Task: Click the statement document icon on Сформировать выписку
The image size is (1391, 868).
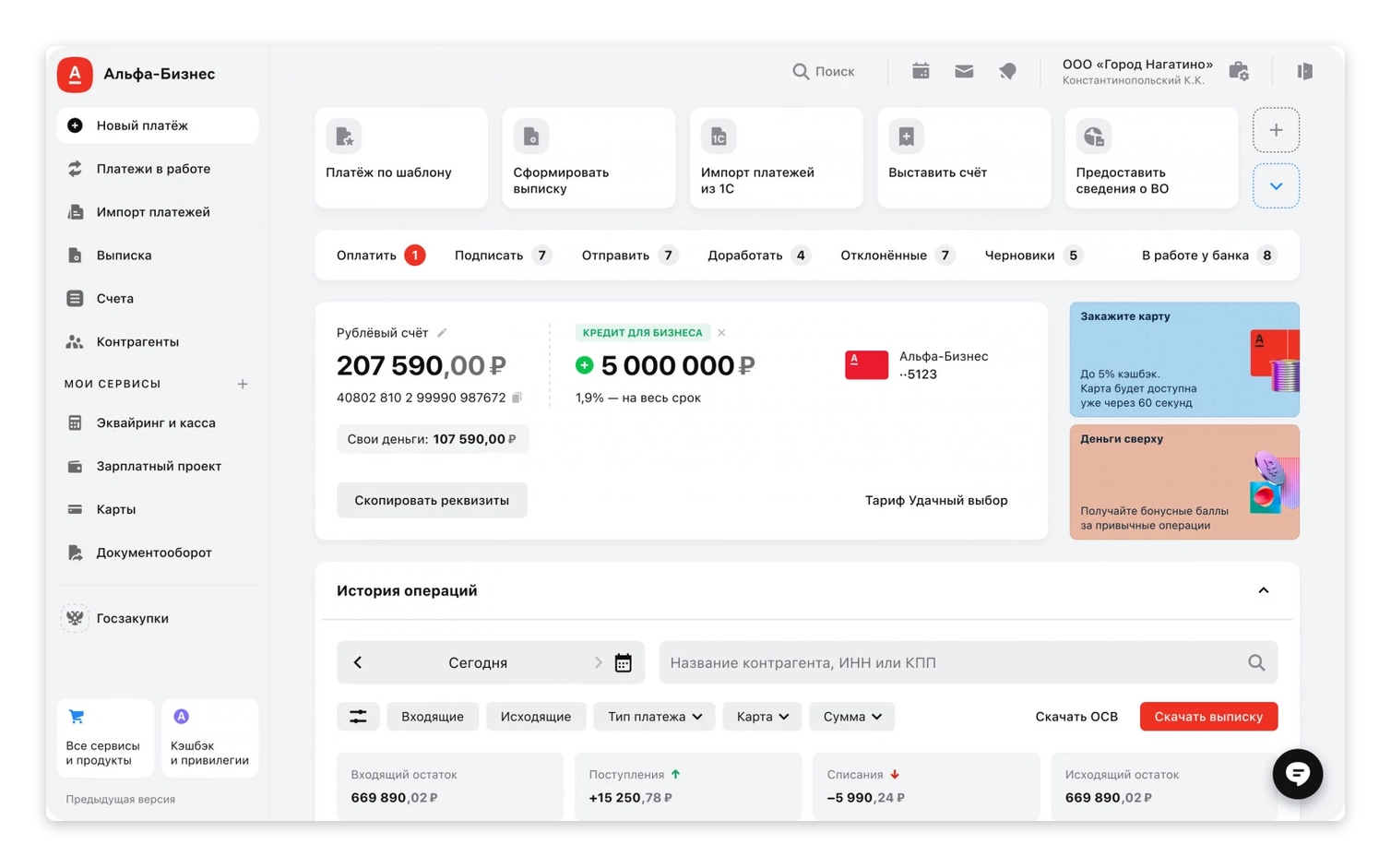Action: click(531, 137)
